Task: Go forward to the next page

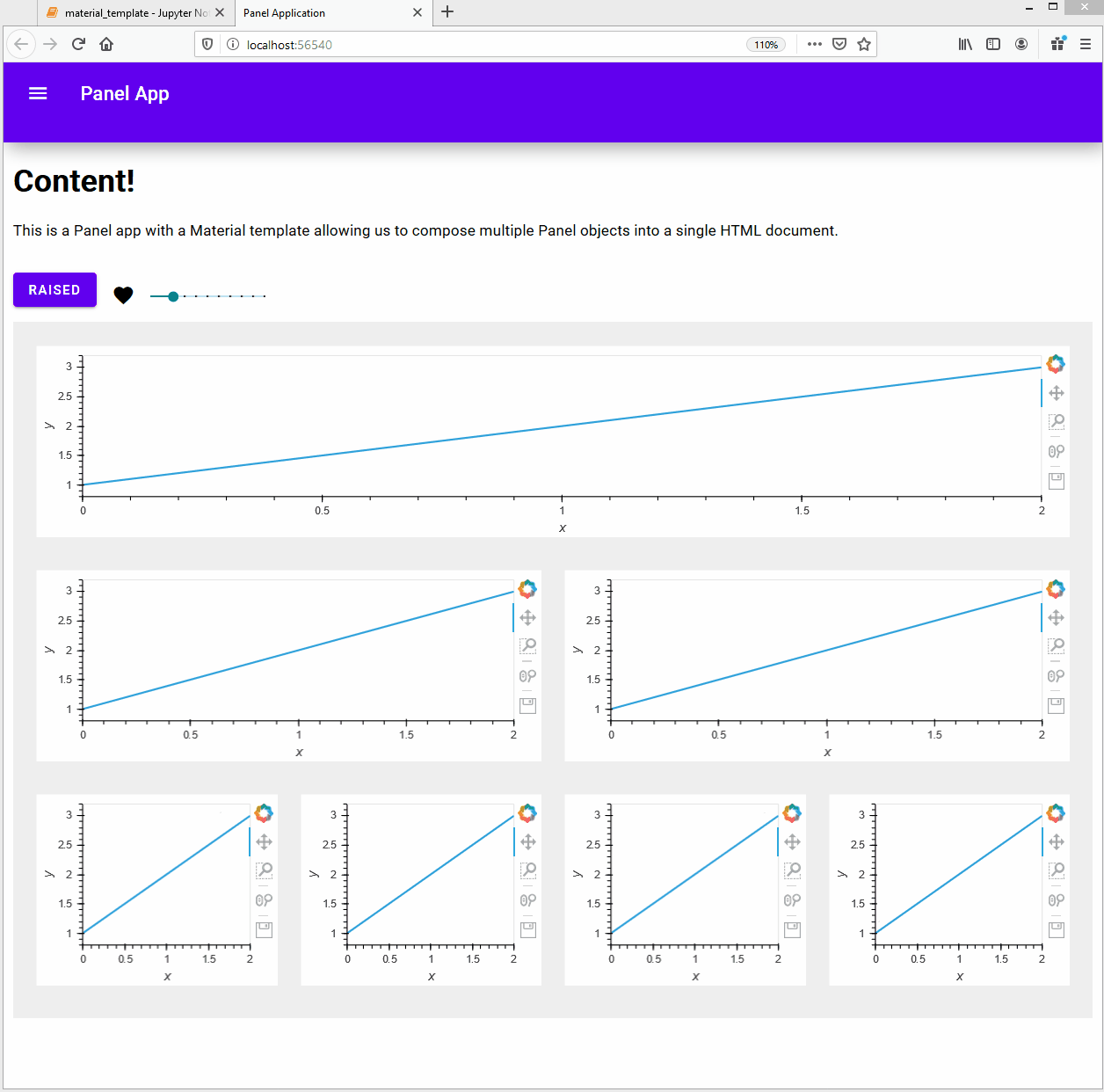Action: [x=50, y=44]
